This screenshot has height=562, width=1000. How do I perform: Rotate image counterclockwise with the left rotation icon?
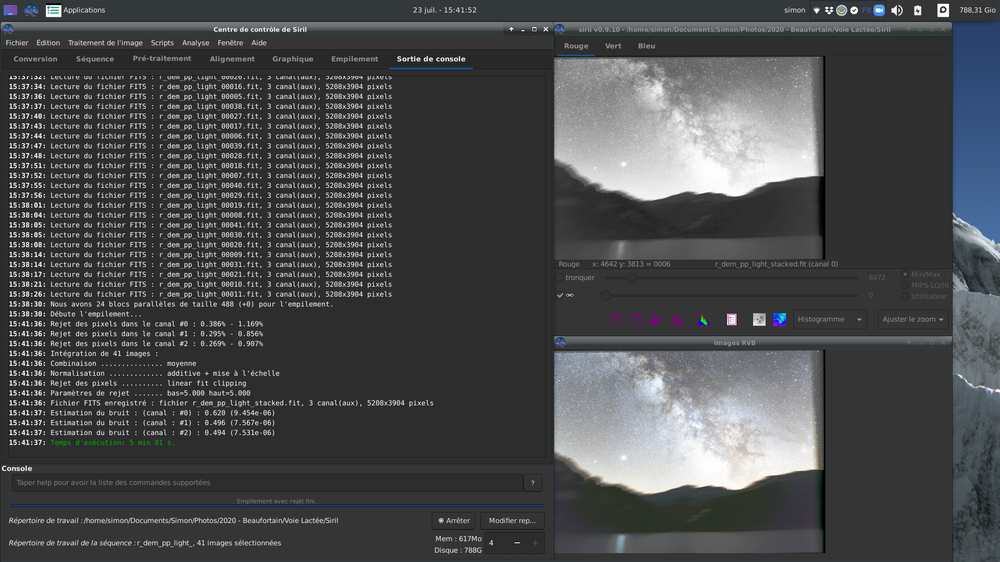(615, 320)
